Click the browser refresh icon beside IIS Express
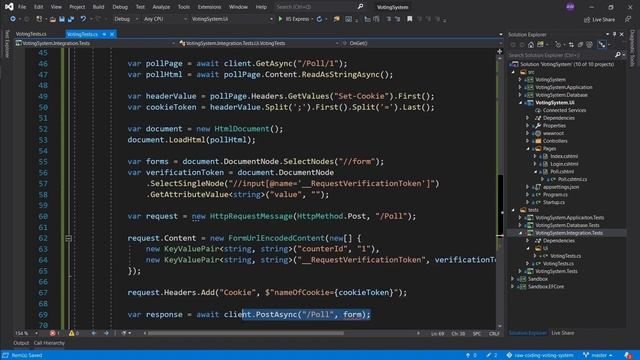This screenshot has width=640, height=360. tap(319, 19)
